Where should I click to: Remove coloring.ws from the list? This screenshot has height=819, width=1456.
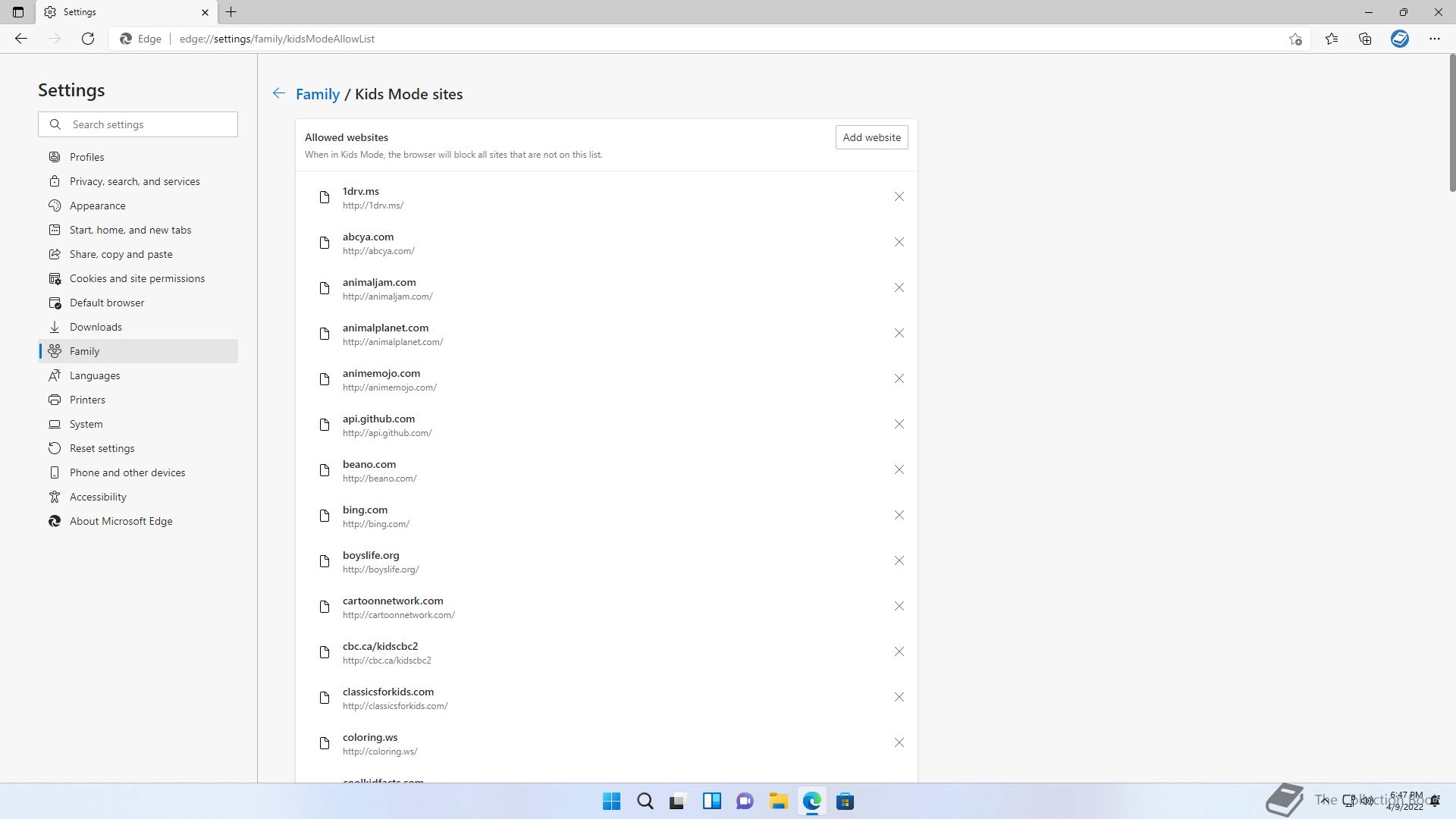(x=899, y=743)
